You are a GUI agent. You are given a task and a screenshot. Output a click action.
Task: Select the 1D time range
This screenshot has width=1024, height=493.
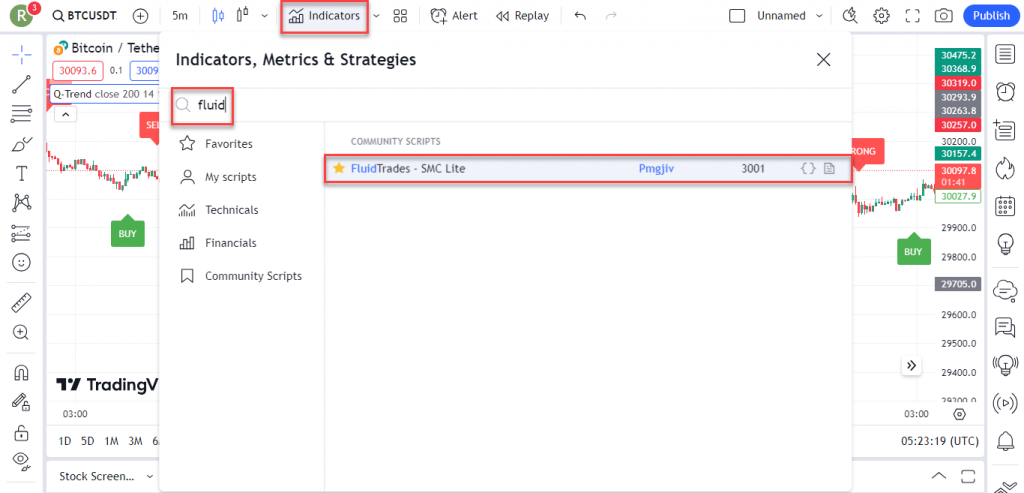tap(65, 441)
